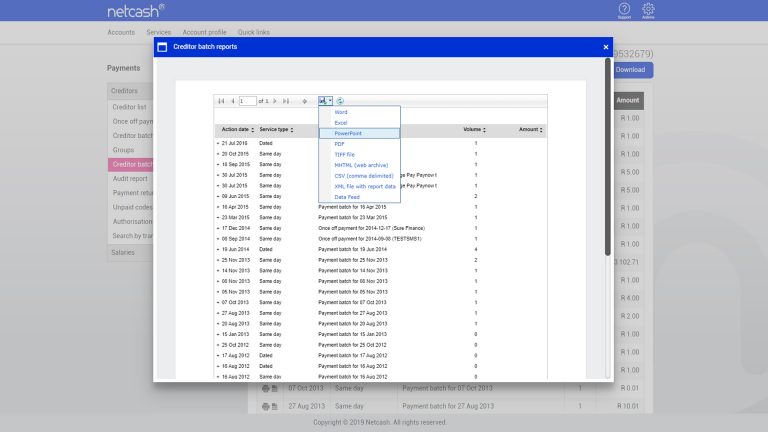Choose MHTML (web archive) format
768x432 pixels.
click(x=360, y=165)
